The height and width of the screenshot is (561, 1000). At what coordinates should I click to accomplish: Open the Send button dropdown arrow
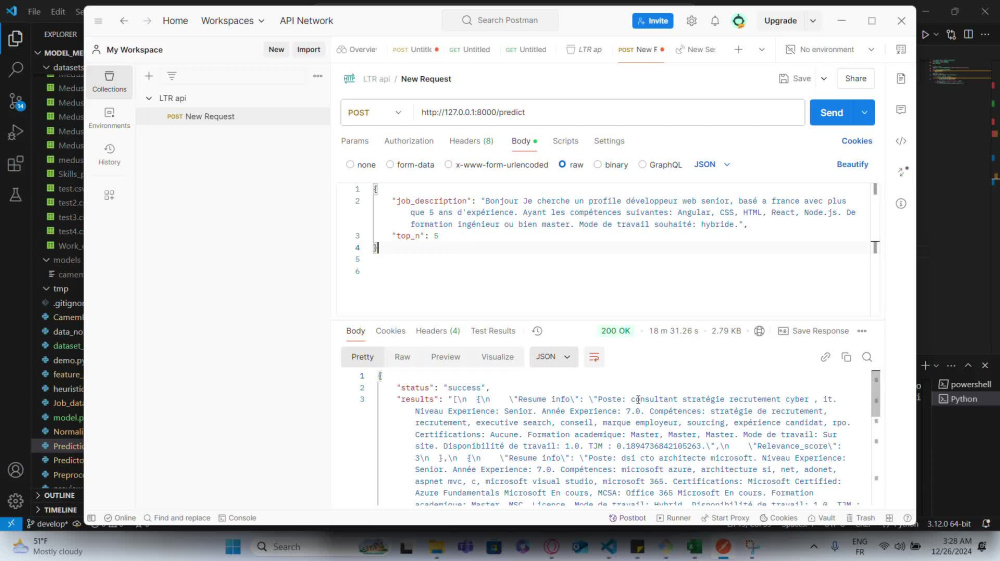864,112
